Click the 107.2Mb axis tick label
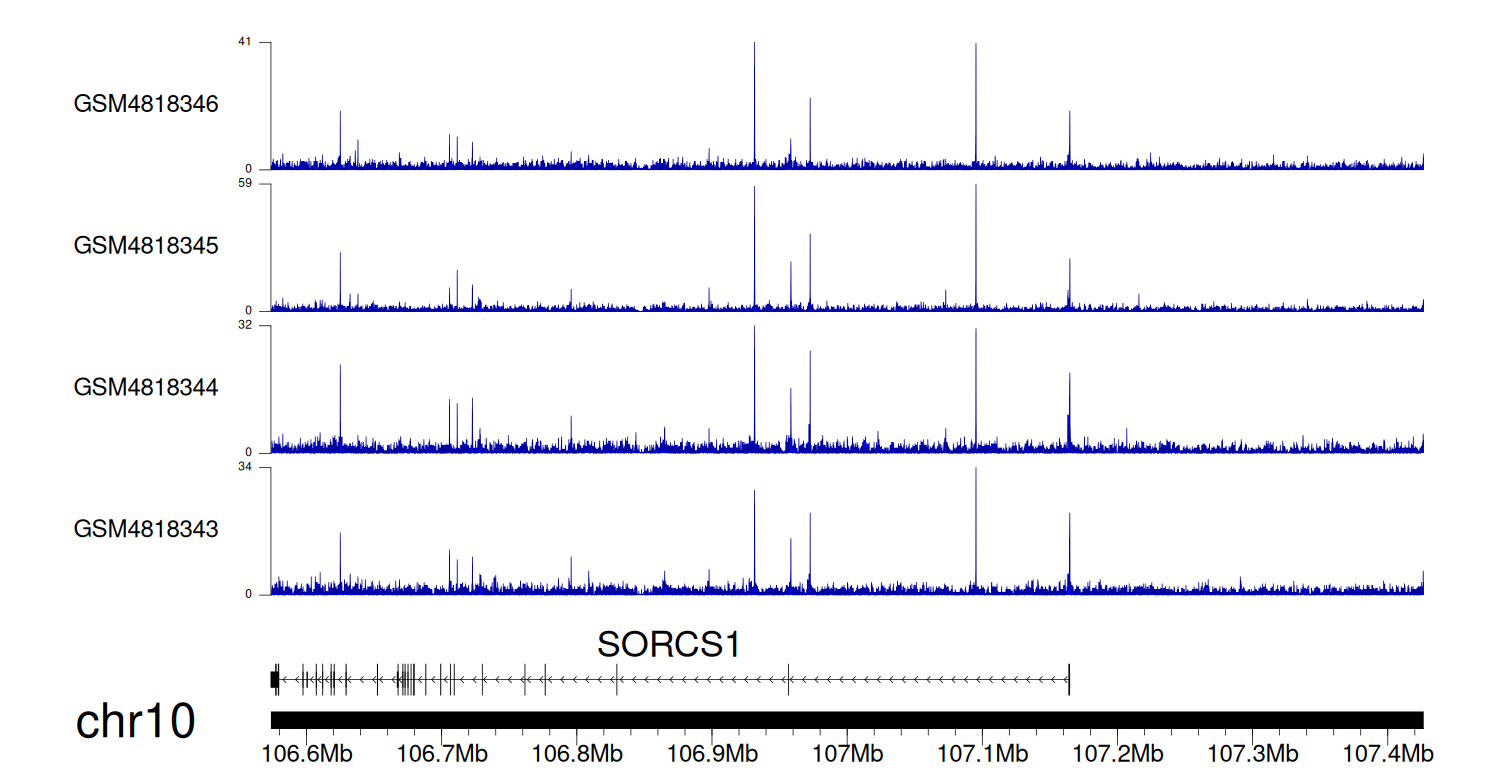Viewport: 1500px width, 780px height. 1117,752
